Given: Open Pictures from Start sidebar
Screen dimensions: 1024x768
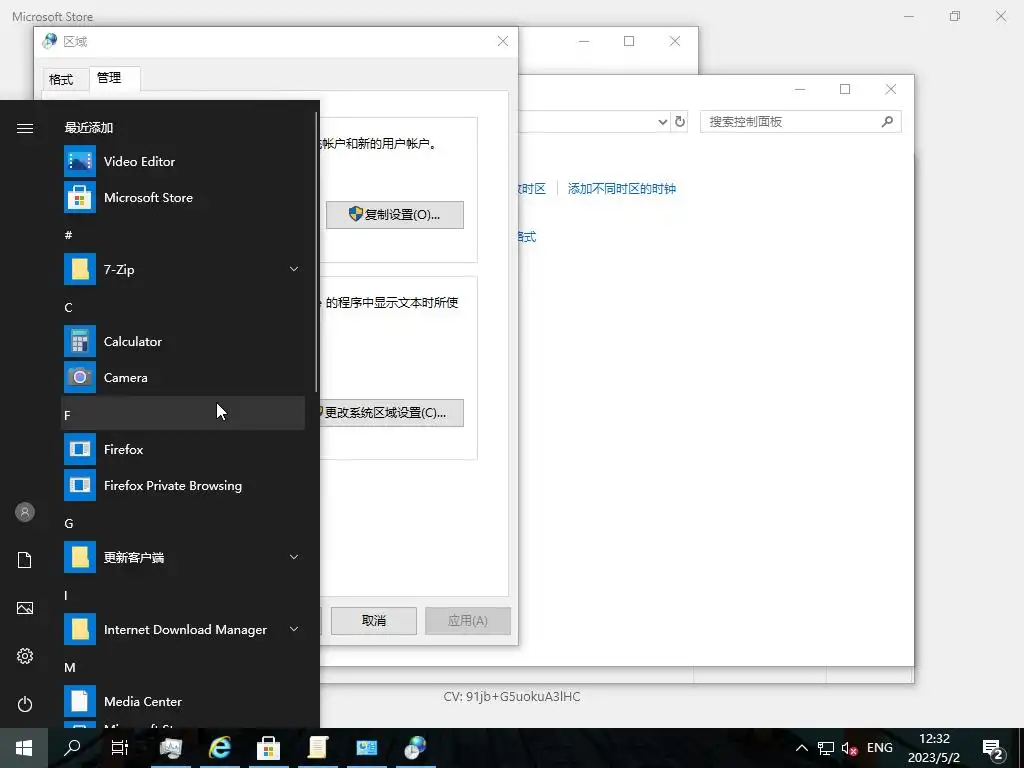Looking at the screenshot, I should point(25,608).
